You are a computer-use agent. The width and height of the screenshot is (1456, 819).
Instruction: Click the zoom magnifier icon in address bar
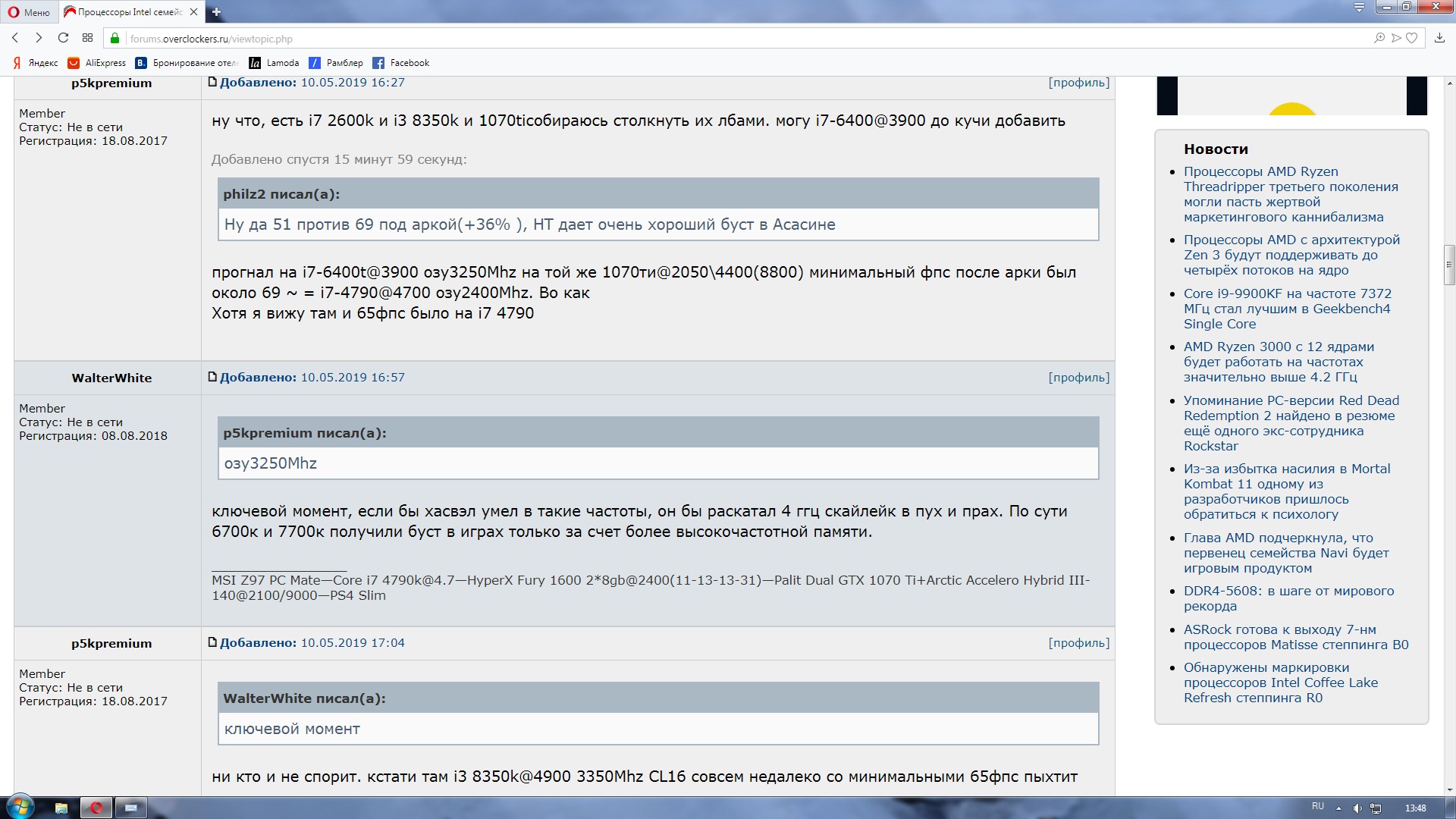pyautogui.click(x=1379, y=38)
